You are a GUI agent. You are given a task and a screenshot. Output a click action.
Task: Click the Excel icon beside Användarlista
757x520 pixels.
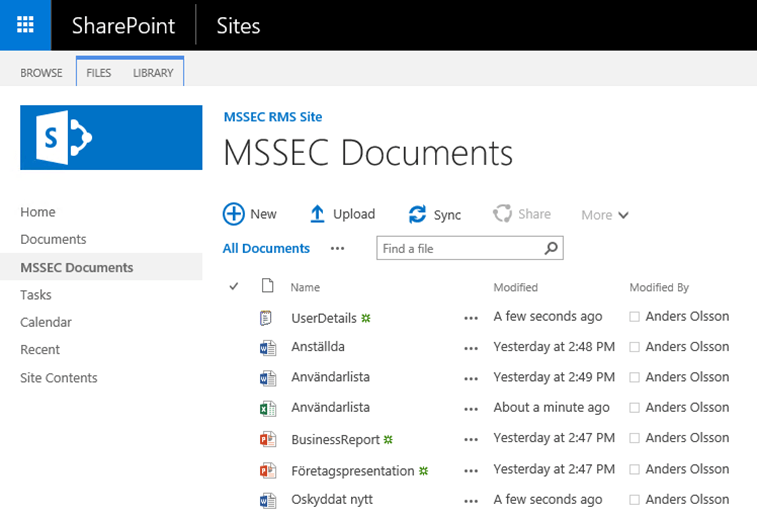[267, 408]
